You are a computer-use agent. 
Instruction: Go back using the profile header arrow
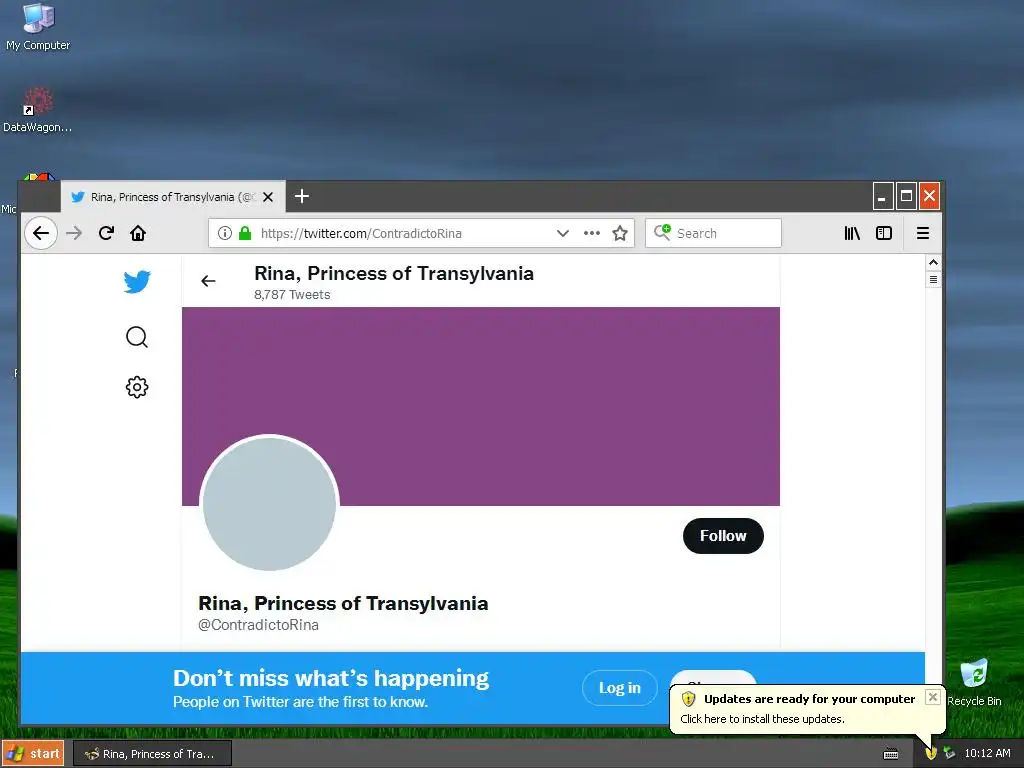208,281
